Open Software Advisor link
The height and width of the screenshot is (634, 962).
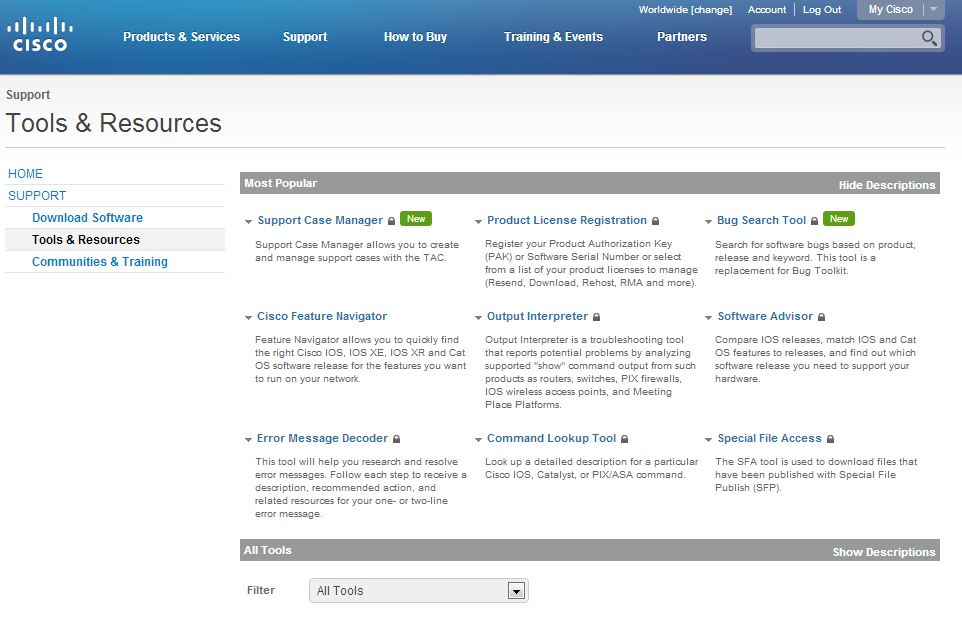pos(765,317)
